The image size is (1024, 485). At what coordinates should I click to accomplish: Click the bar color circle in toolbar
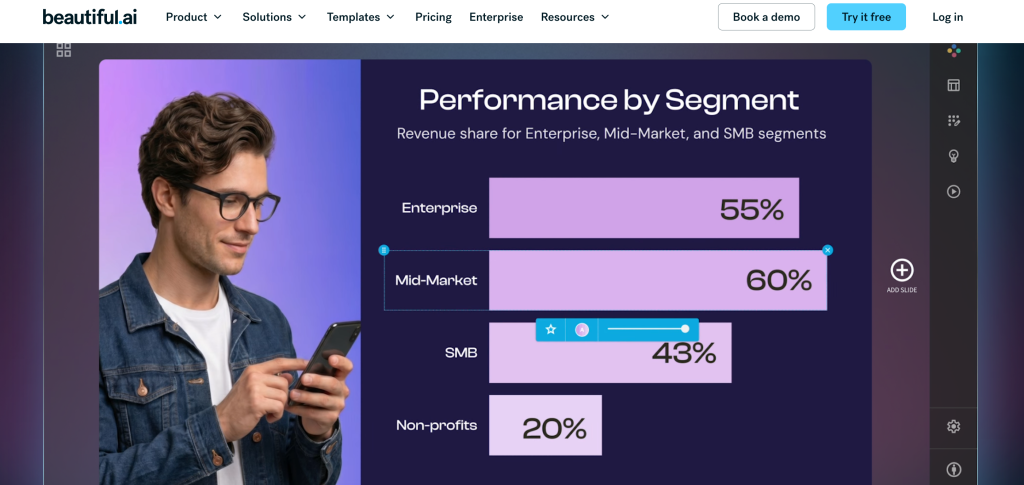click(x=582, y=330)
